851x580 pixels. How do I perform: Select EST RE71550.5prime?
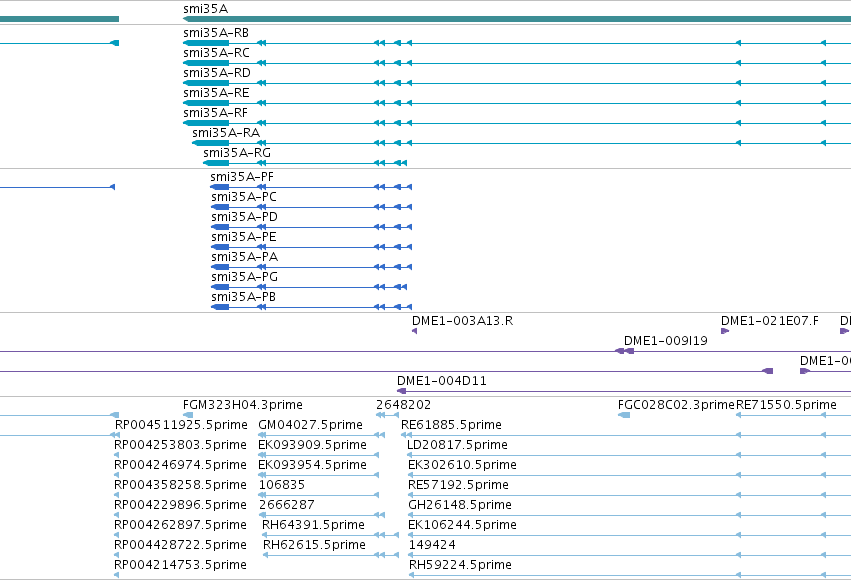pos(786,405)
